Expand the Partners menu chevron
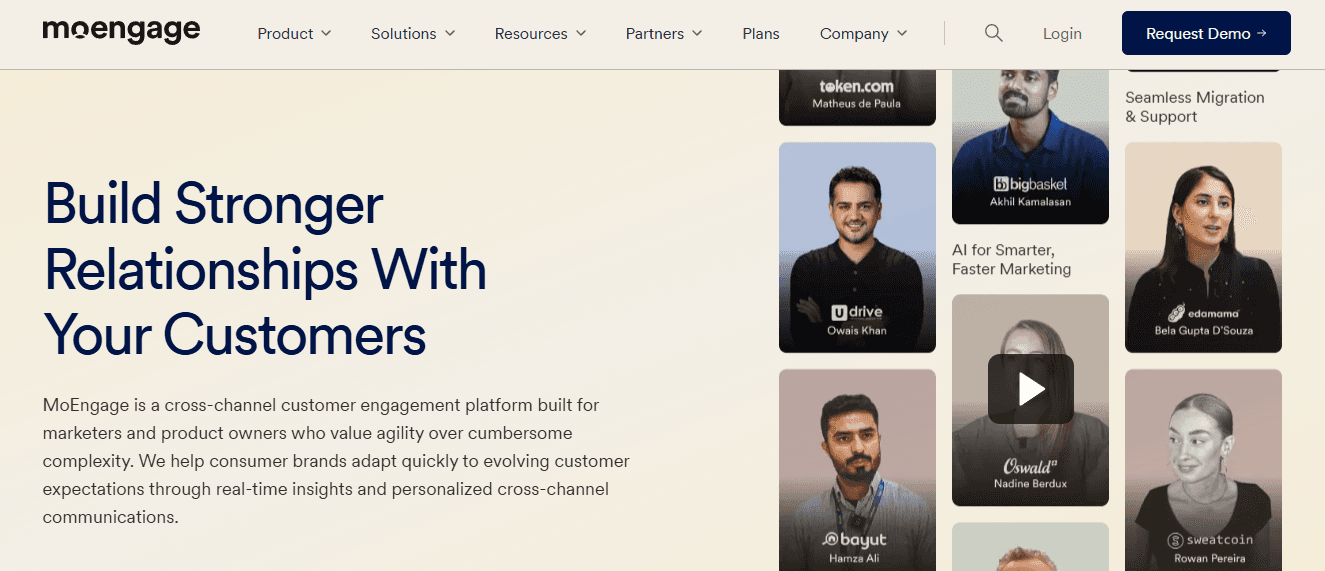1325x571 pixels. pos(697,33)
